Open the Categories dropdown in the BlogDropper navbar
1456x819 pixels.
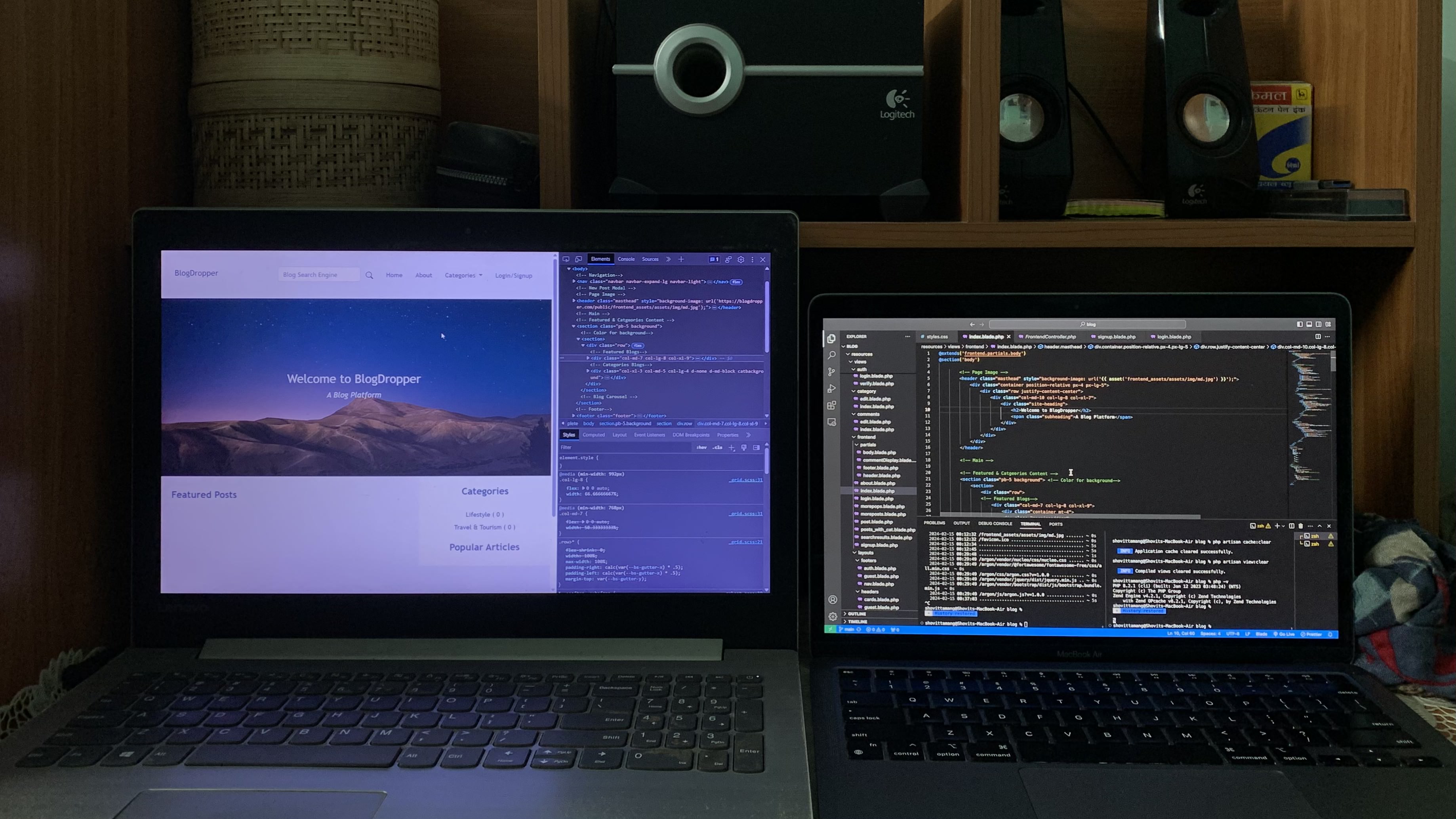[463, 275]
